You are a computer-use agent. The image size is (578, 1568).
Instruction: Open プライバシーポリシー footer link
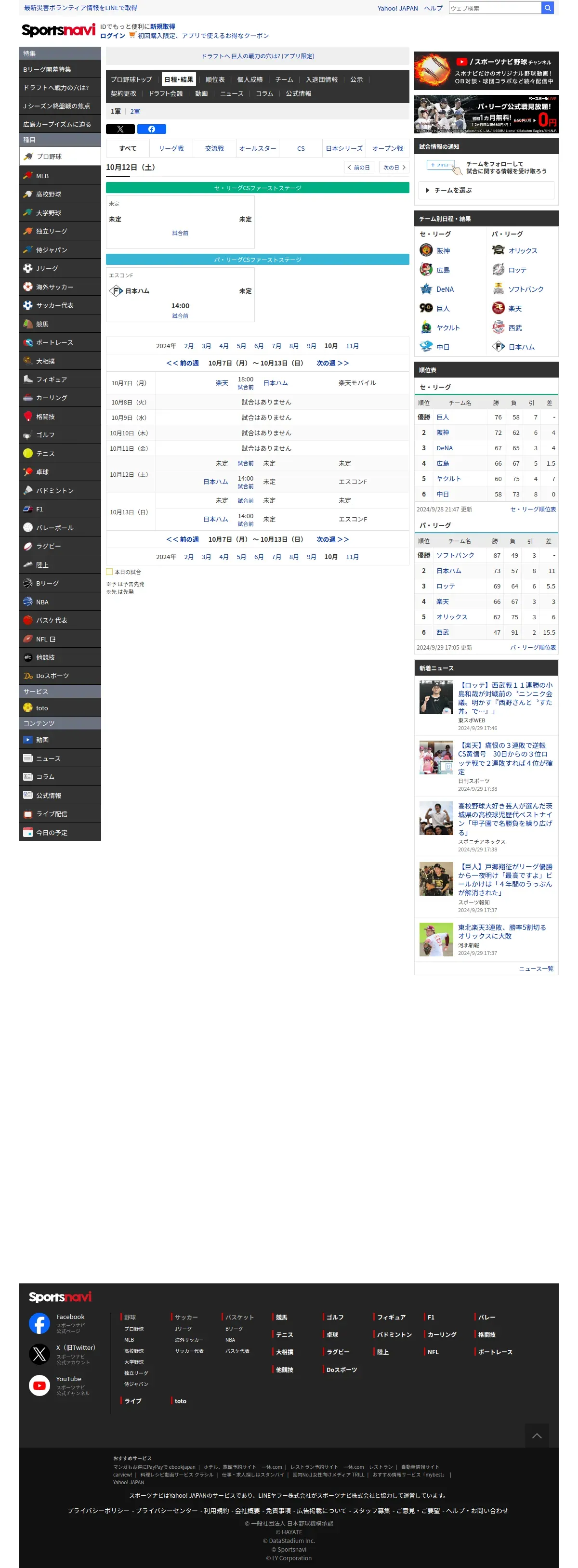click(x=98, y=1510)
